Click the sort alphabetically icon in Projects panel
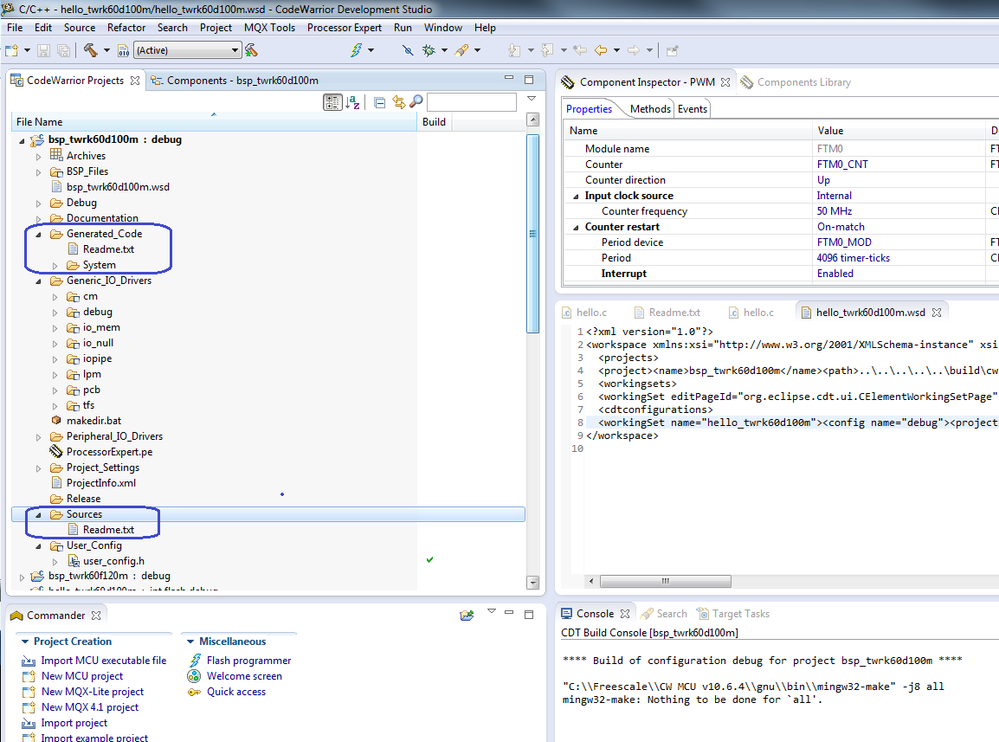This screenshot has height=742, width=999. tap(353, 102)
